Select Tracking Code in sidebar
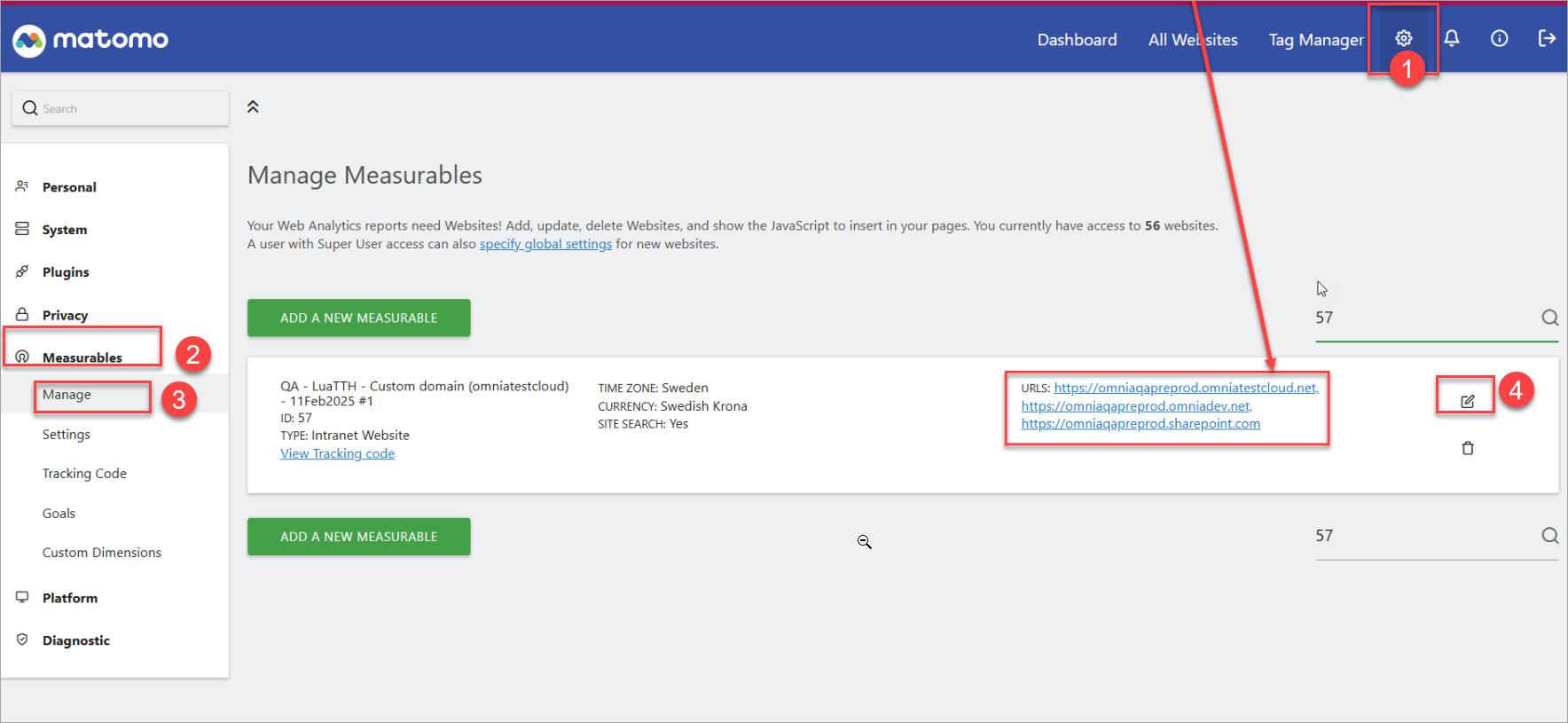The width and height of the screenshot is (1568, 723). [84, 474]
